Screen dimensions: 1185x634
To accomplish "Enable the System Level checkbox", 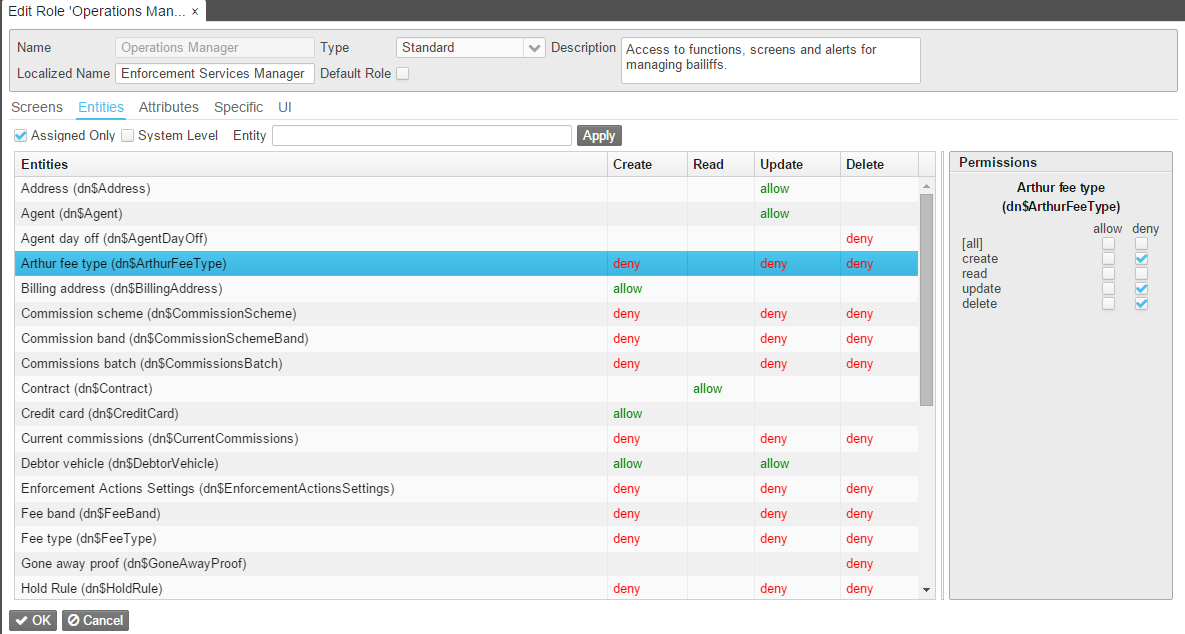I will [127, 136].
